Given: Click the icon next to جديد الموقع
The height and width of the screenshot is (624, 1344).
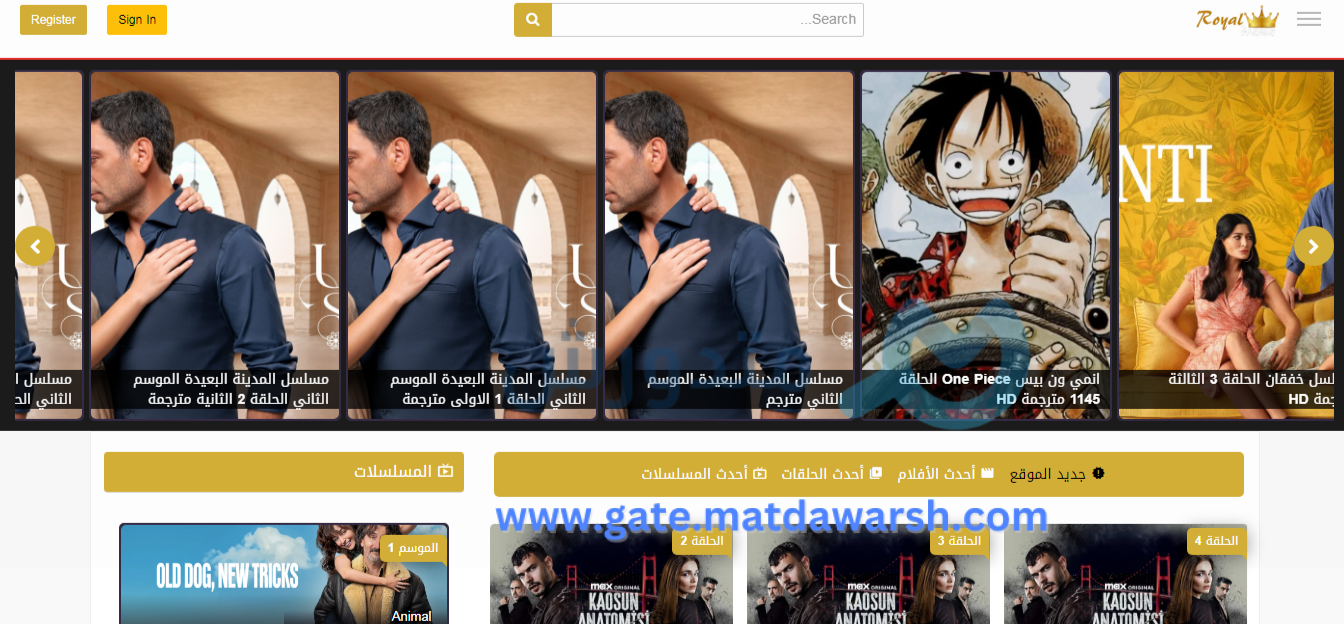Looking at the screenshot, I should tap(1098, 473).
